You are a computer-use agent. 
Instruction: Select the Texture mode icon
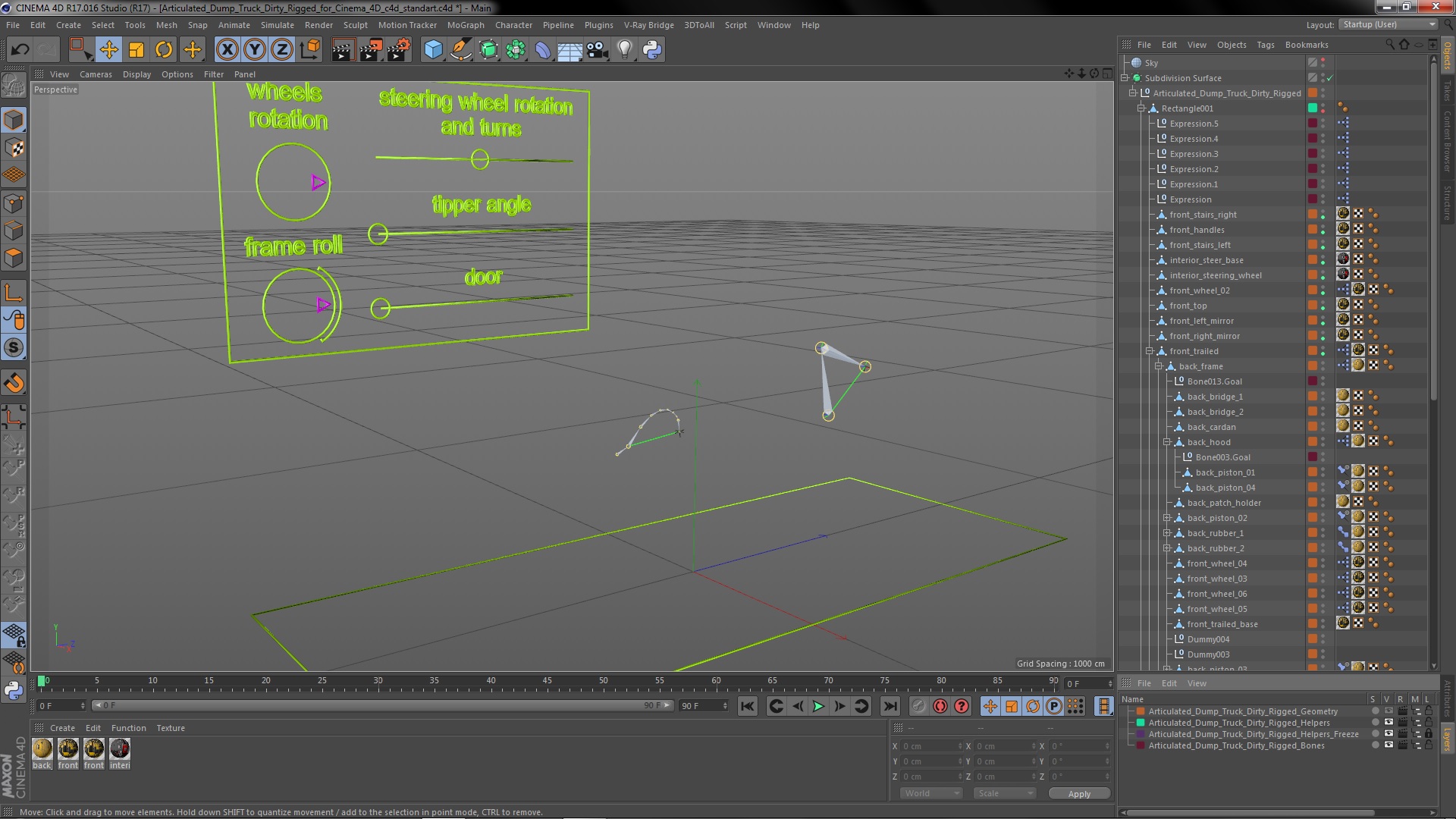tap(14, 148)
